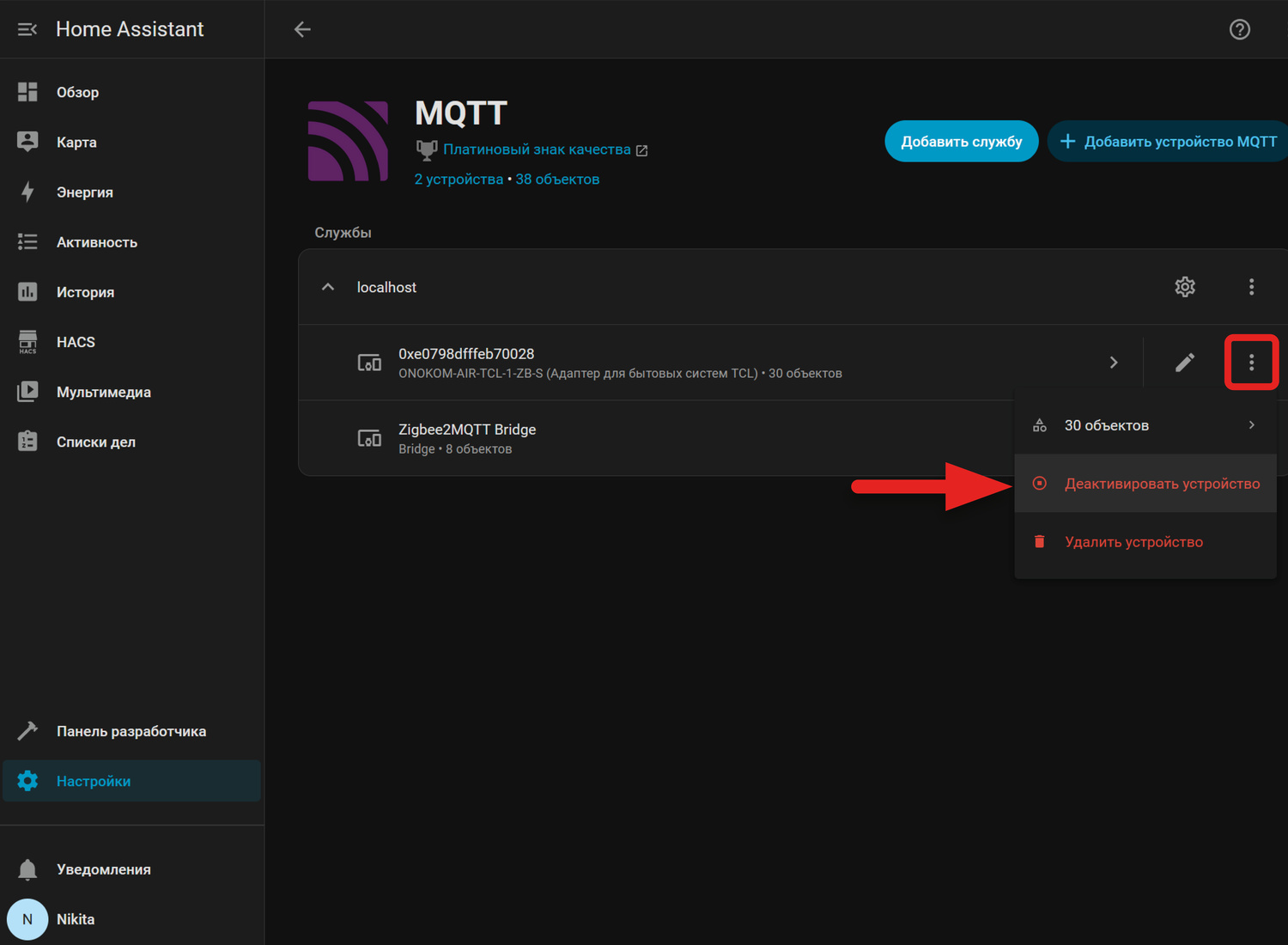Open Энергия in the sidebar
The width and height of the screenshot is (1288, 945).
[x=132, y=192]
